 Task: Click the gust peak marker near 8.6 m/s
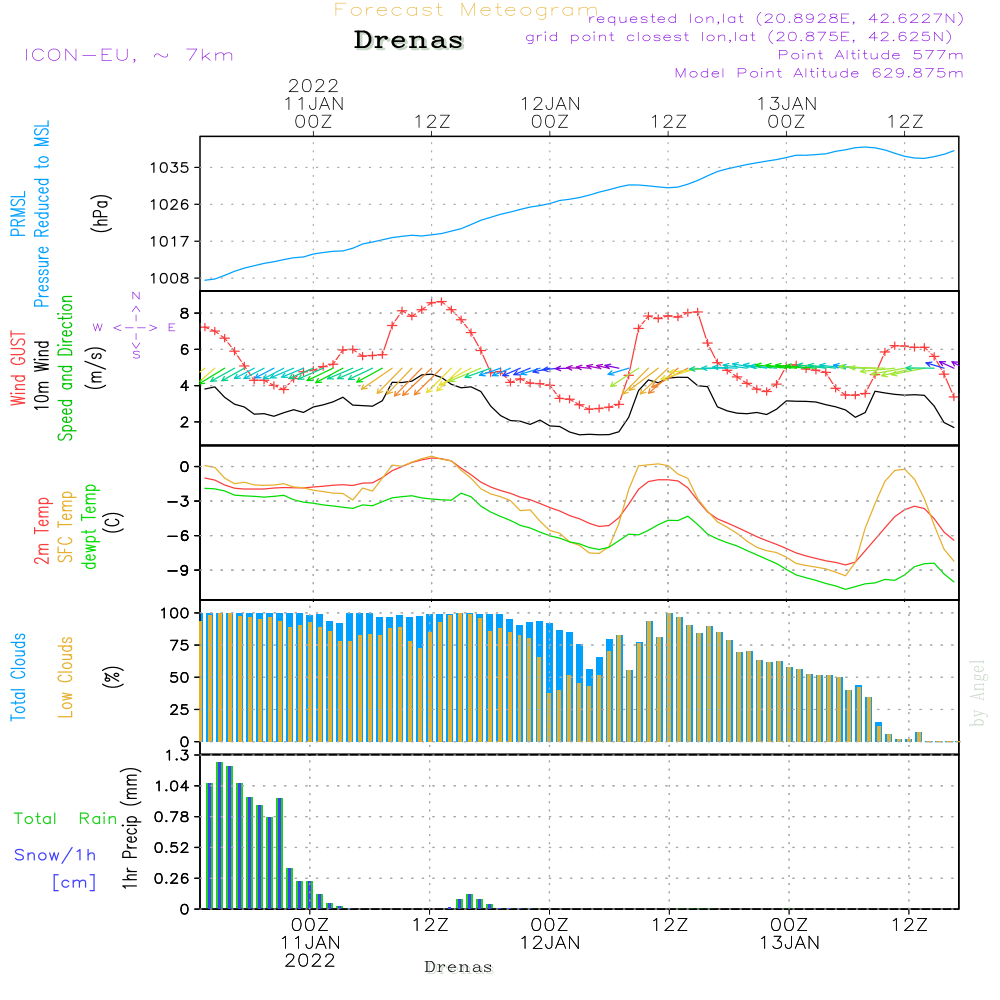tap(440, 301)
